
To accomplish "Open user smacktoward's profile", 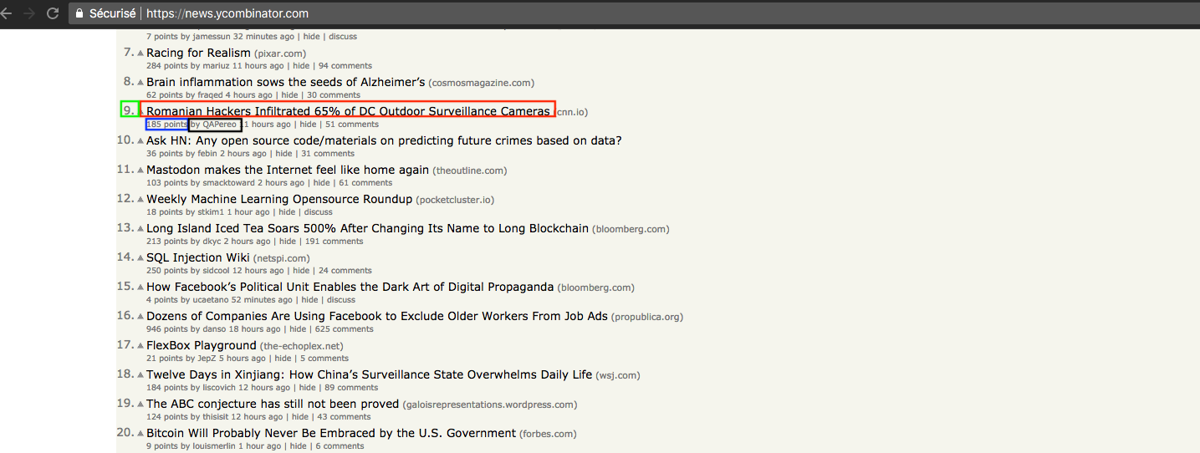I will [229, 183].
